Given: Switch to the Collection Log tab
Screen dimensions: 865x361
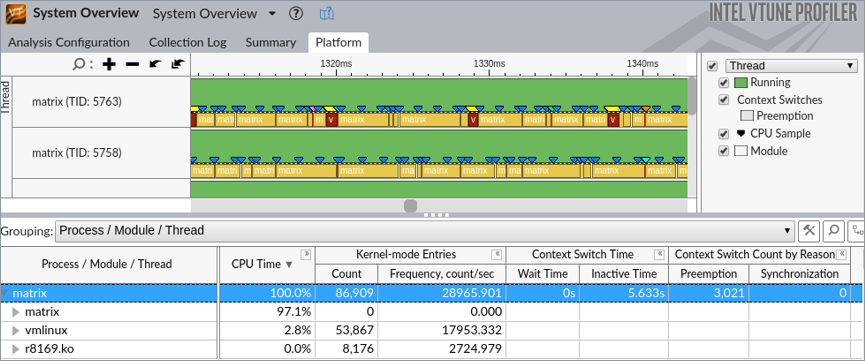Looking at the screenshot, I should (x=188, y=43).
